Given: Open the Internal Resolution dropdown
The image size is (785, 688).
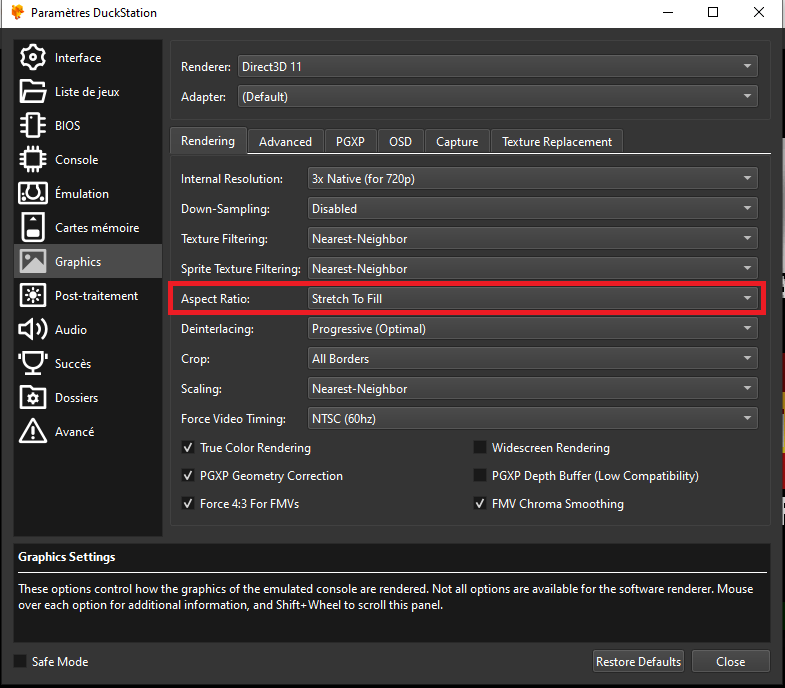Looking at the screenshot, I should point(532,179).
